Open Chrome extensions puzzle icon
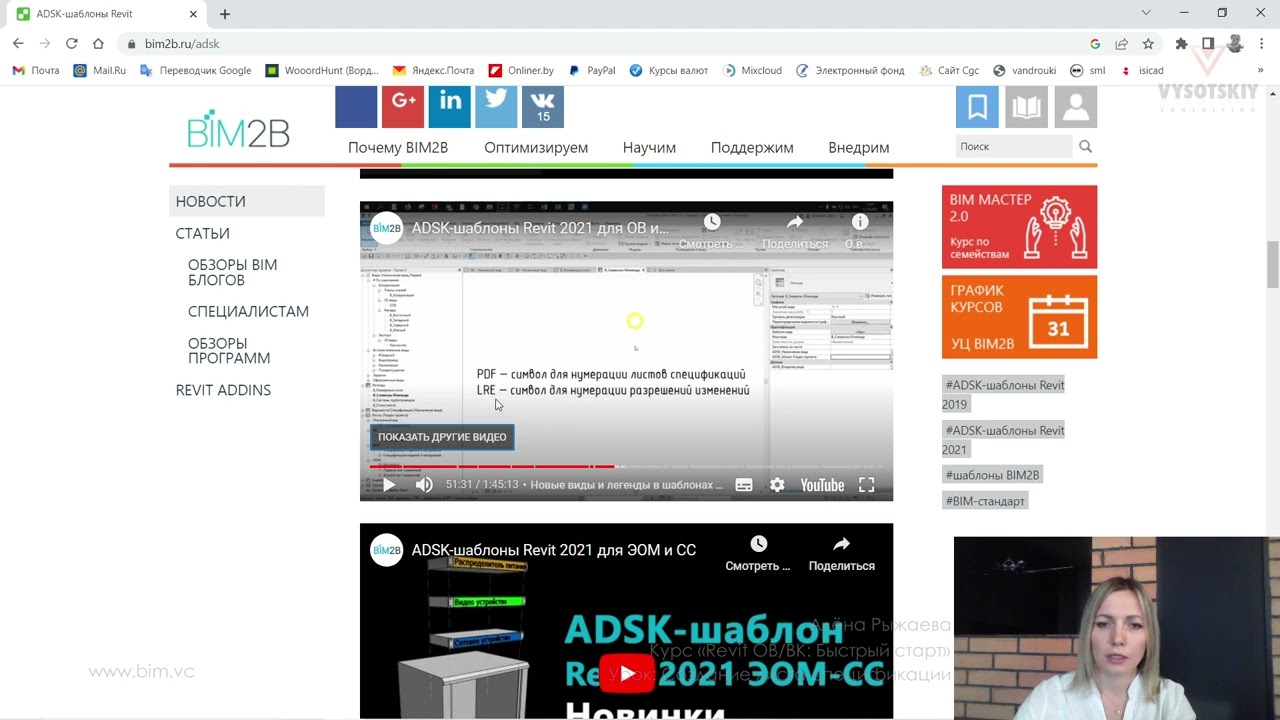This screenshot has width=1280, height=720. point(1181,44)
